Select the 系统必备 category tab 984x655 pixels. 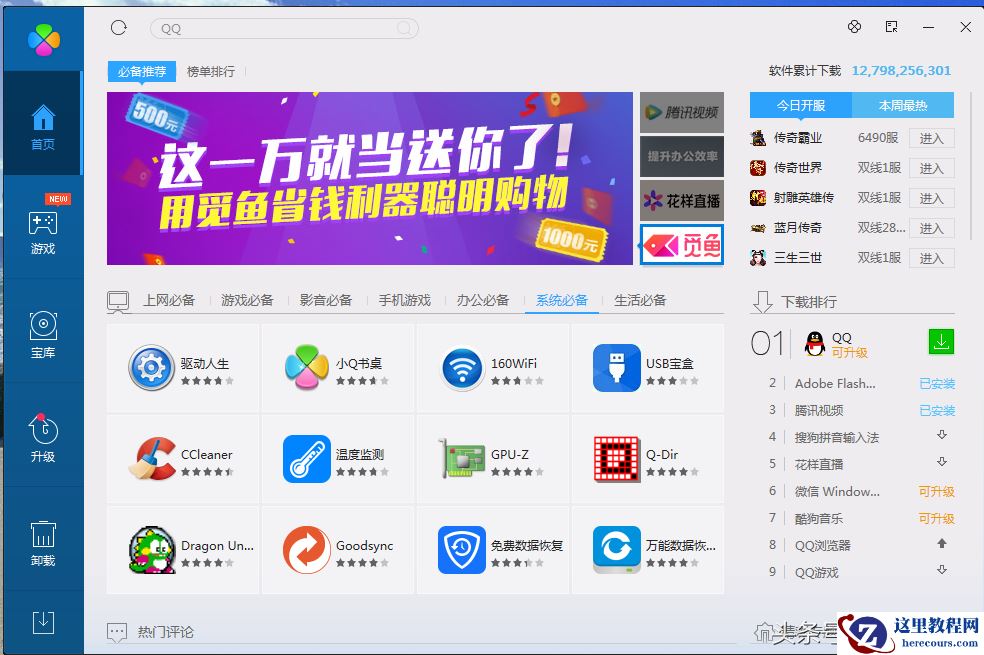tap(562, 301)
